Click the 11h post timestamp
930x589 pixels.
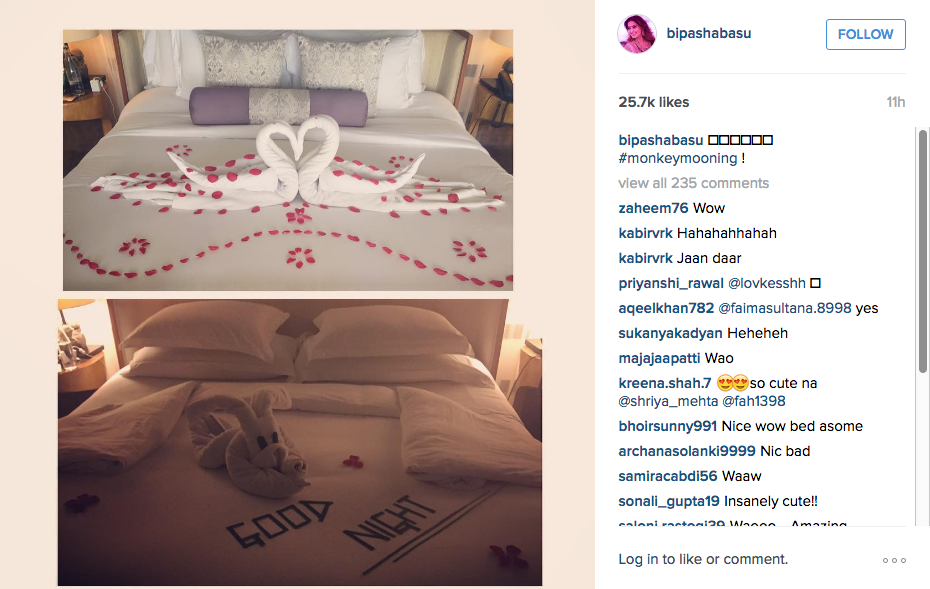click(896, 103)
